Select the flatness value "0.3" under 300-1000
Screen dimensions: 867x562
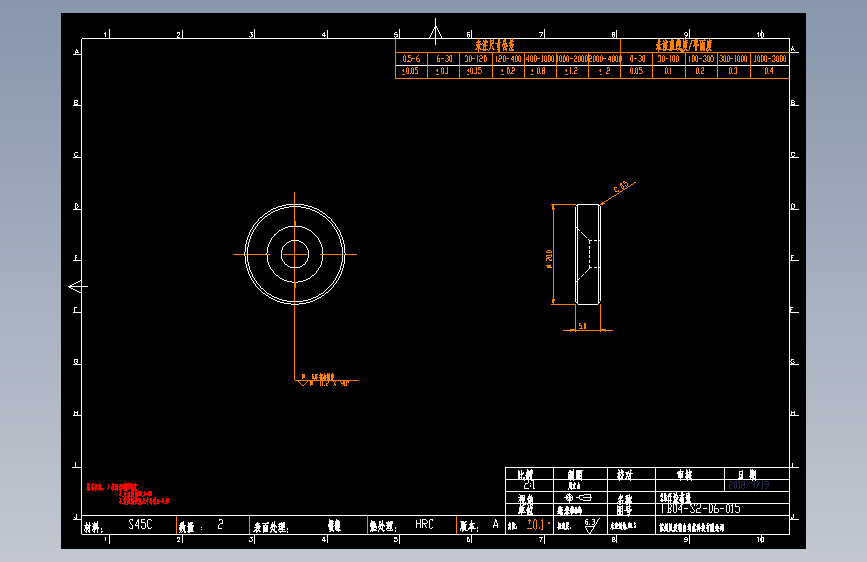[x=733, y=71]
